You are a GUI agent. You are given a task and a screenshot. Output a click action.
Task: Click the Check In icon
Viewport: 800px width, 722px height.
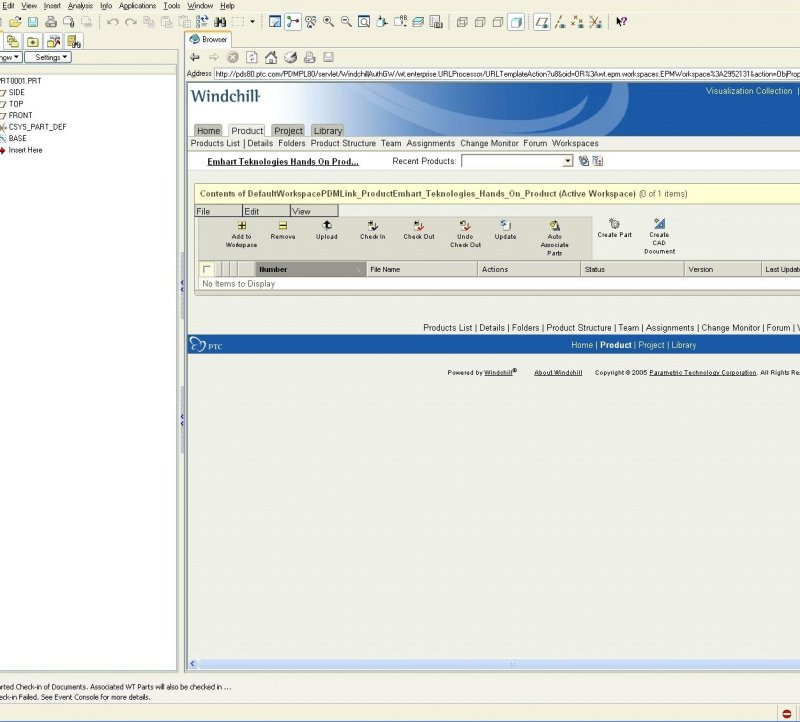point(373,226)
